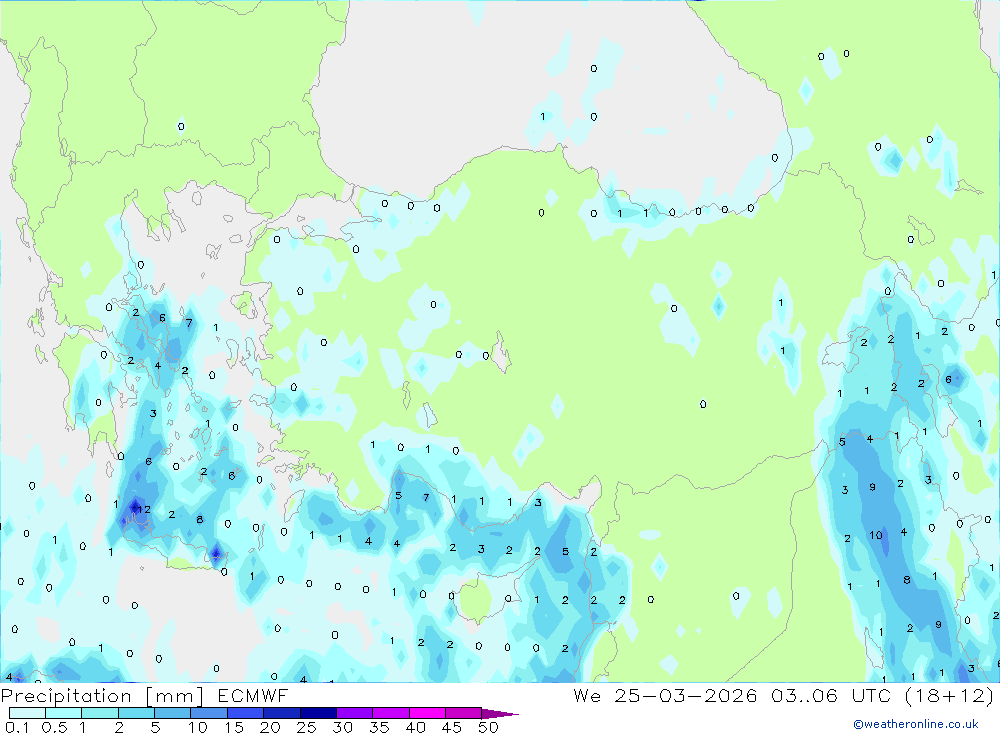Pick the 45–50 mm legend color swatch
This screenshot has width=1000, height=733.
pos(463,713)
